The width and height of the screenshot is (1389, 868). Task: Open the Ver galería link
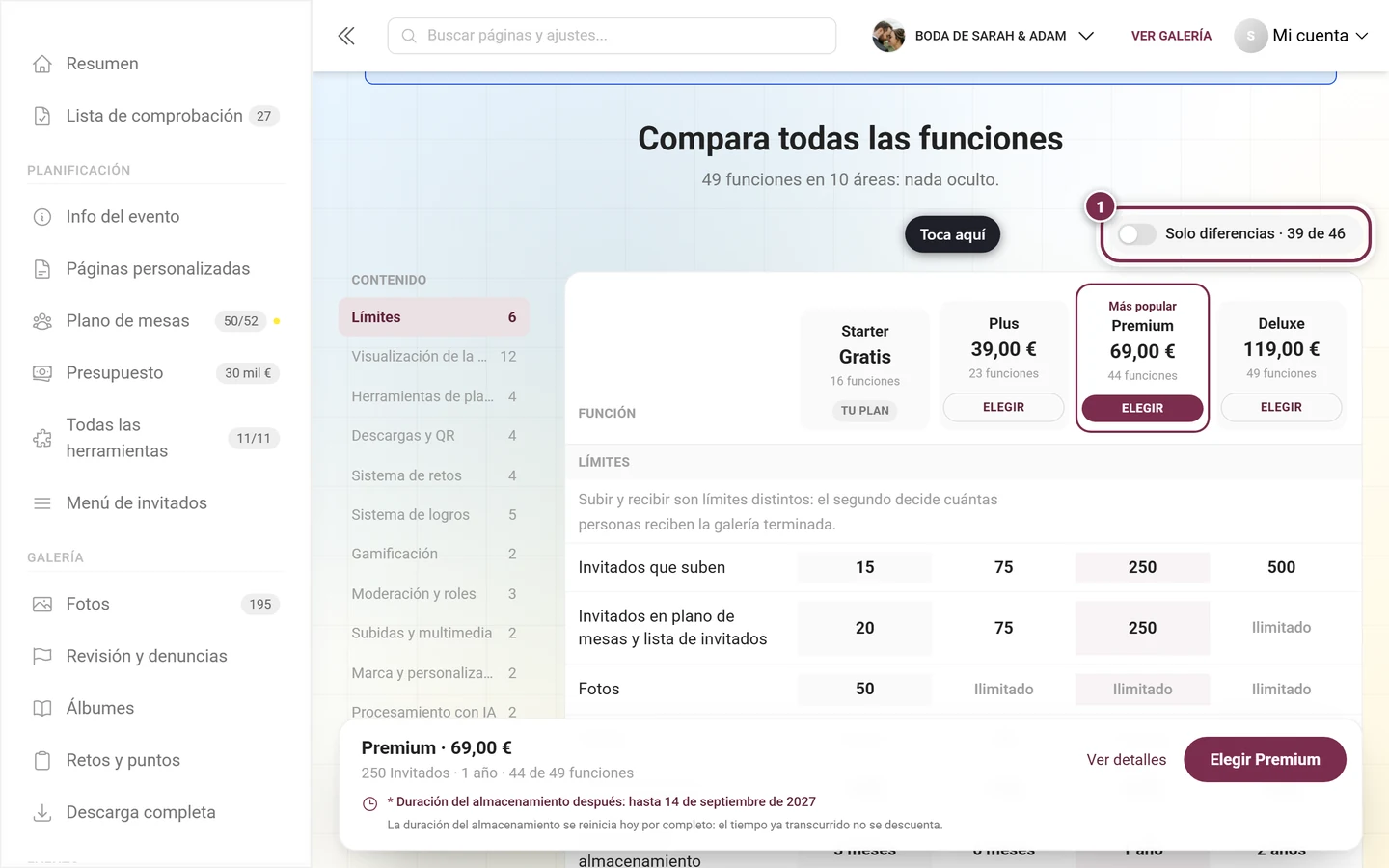[1171, 36]
